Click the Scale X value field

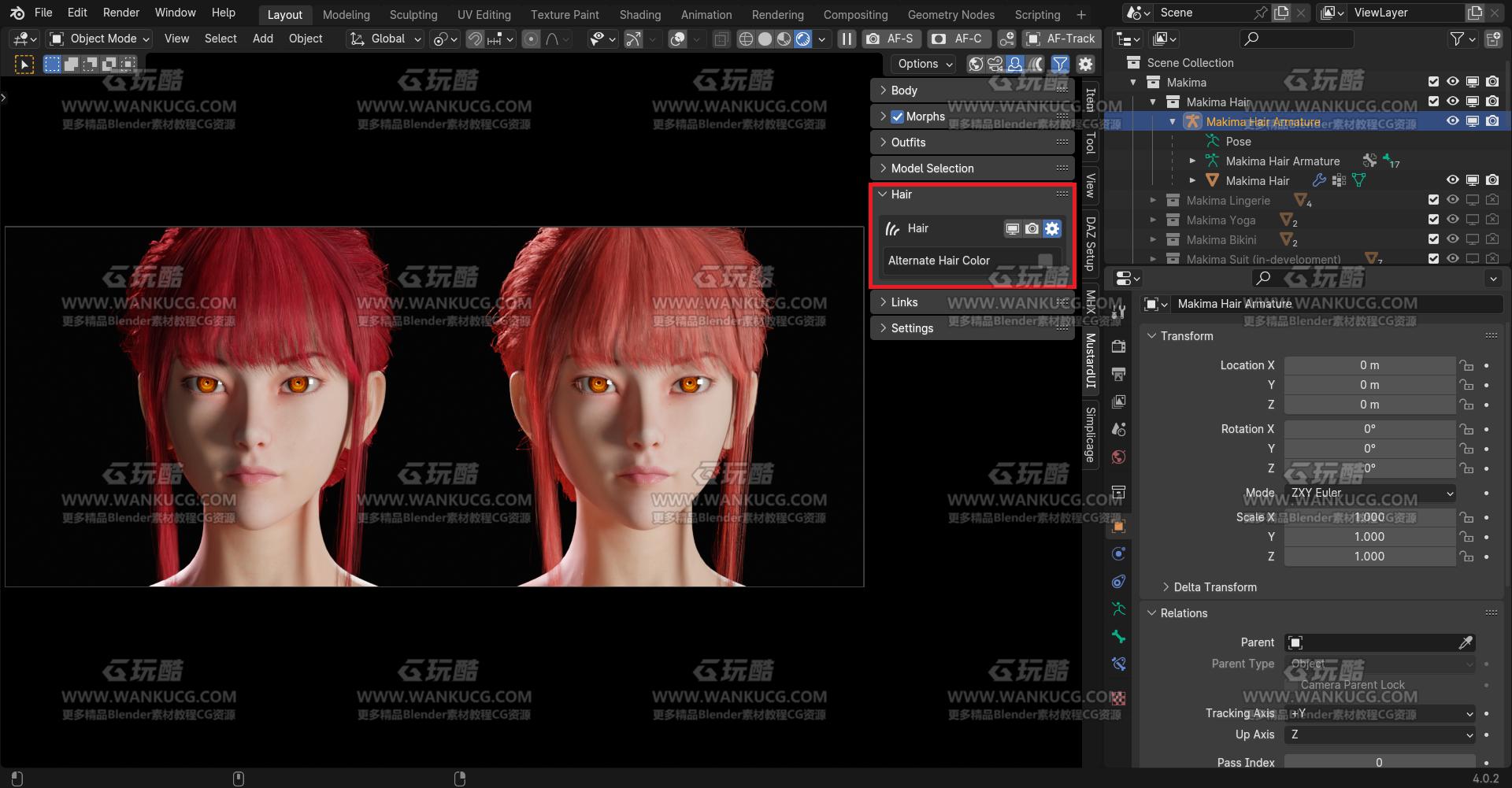(x=1369, y=517)
